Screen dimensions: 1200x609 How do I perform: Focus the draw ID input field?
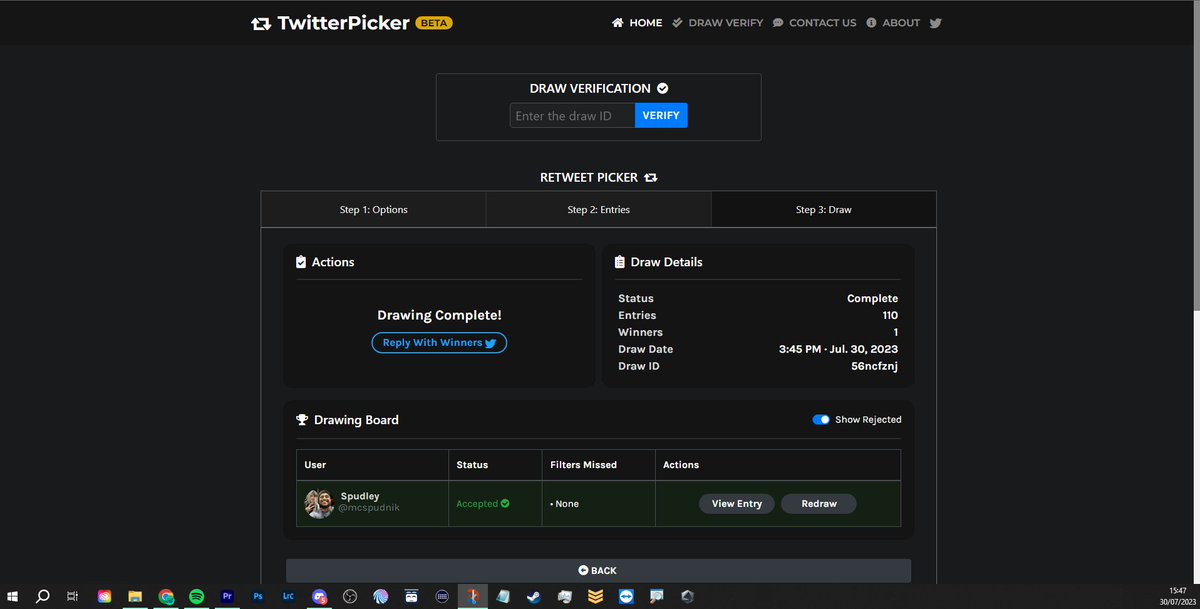pyautogui.click(x=572, y=116)
